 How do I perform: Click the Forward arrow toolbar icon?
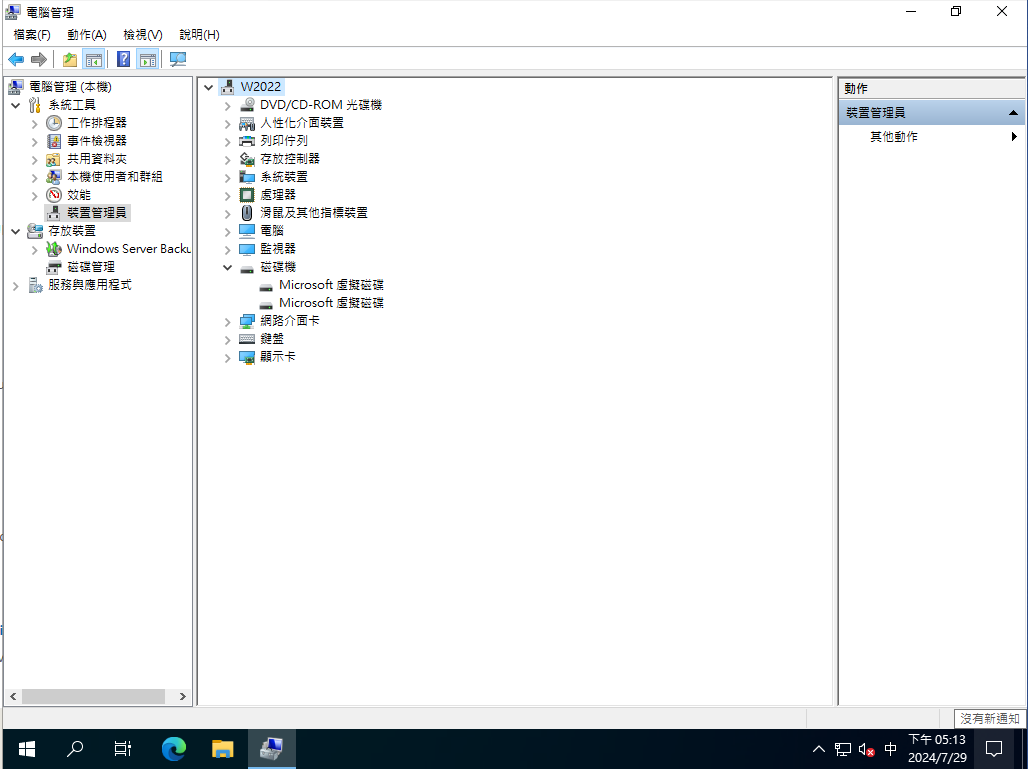[39, 60]
